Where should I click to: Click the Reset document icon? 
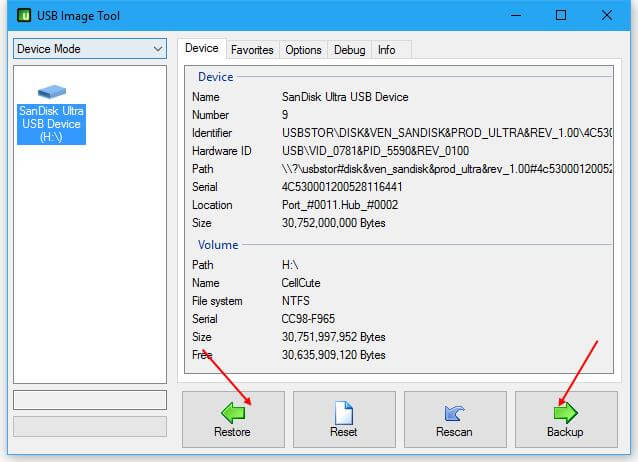344,413
